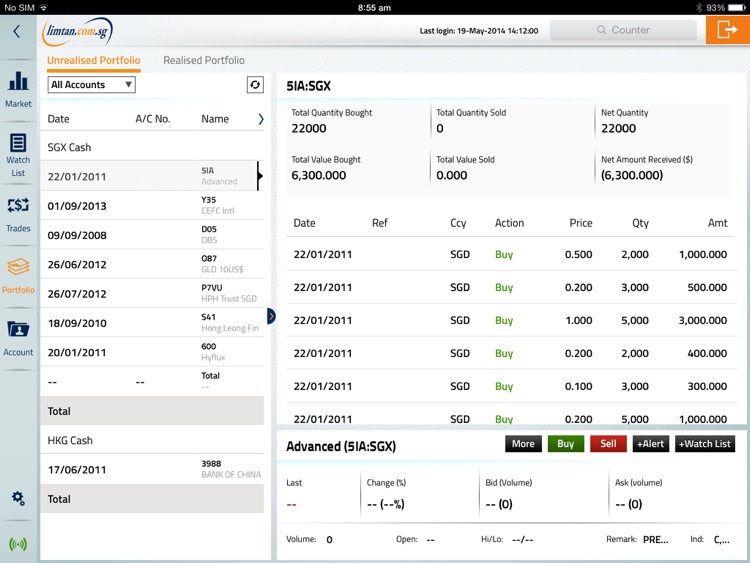Image resolution: width=750 pixels, height=563 pixels.
Task: Collapse the list panel with side arrow
Action: 271,316
